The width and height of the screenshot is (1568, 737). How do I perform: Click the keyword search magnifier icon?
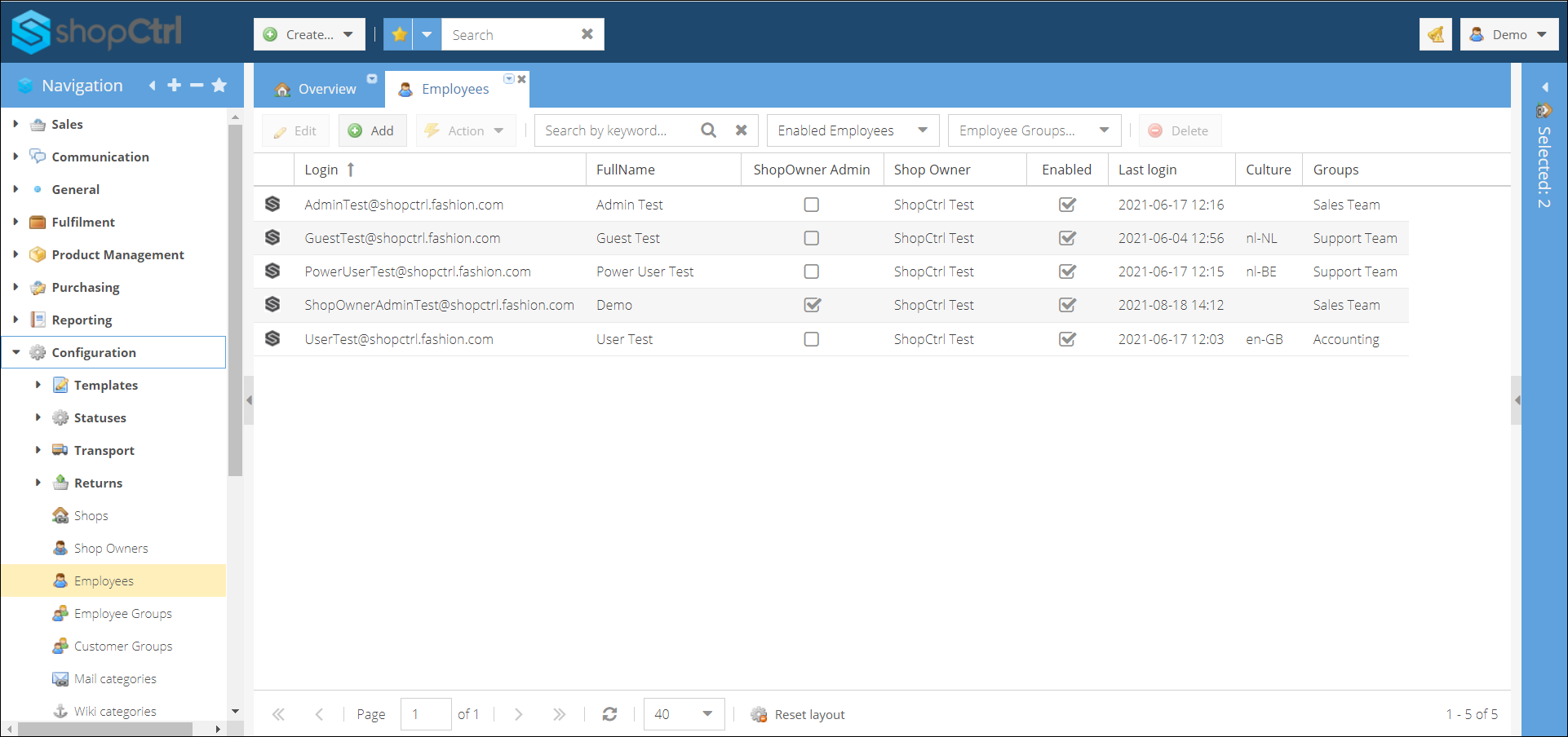(709, 130)
